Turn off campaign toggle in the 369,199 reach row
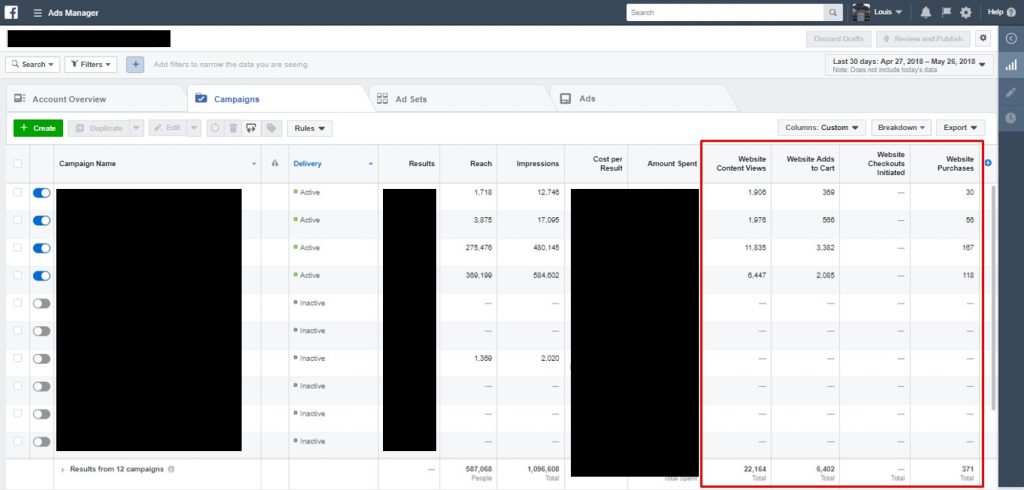Viewport: 1024px width, 490px height. point(41,276)
